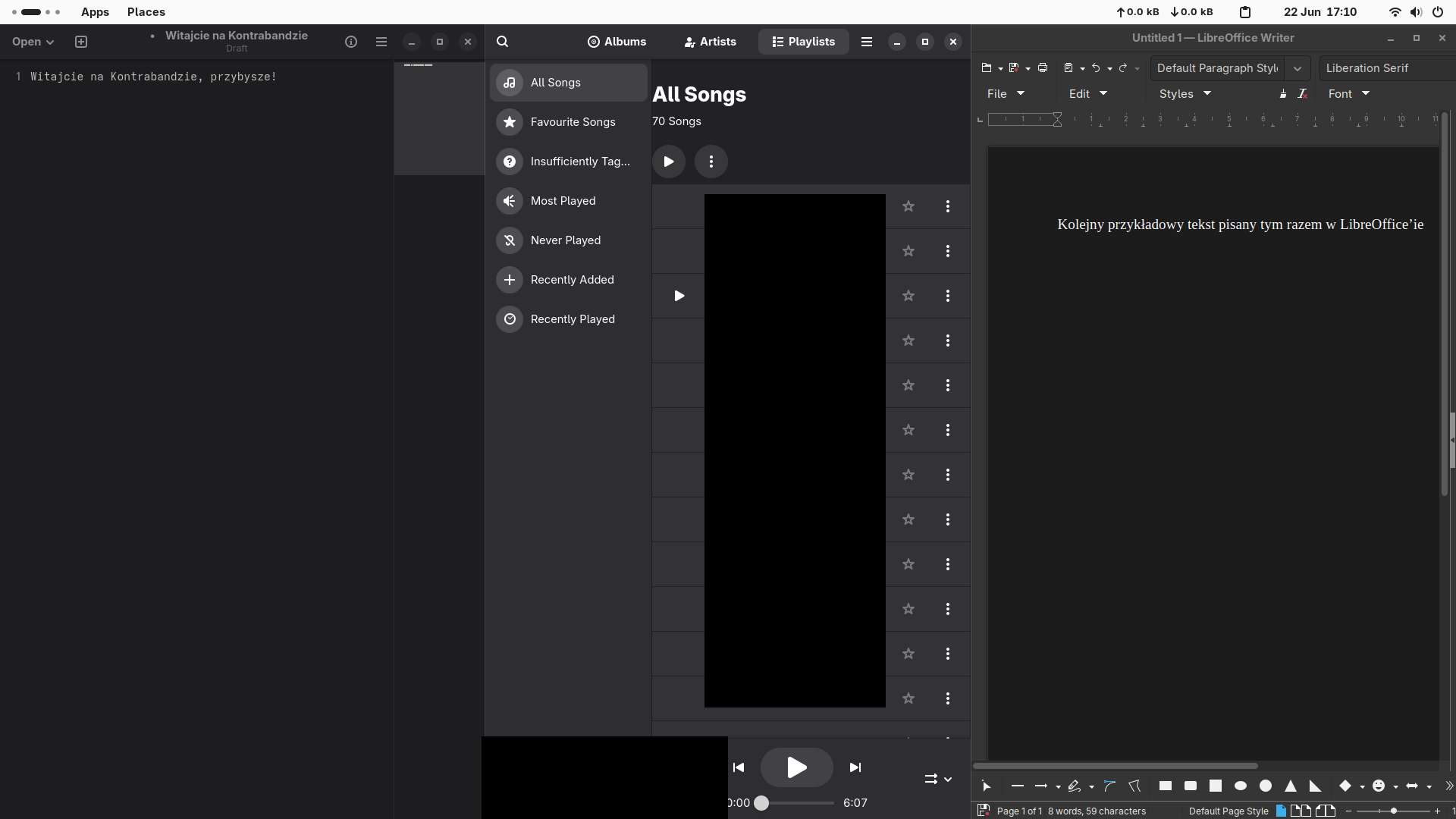Click the song playback progress slider
The image size is (1456, 819).
pyautogui.click(x=796, y=803)
